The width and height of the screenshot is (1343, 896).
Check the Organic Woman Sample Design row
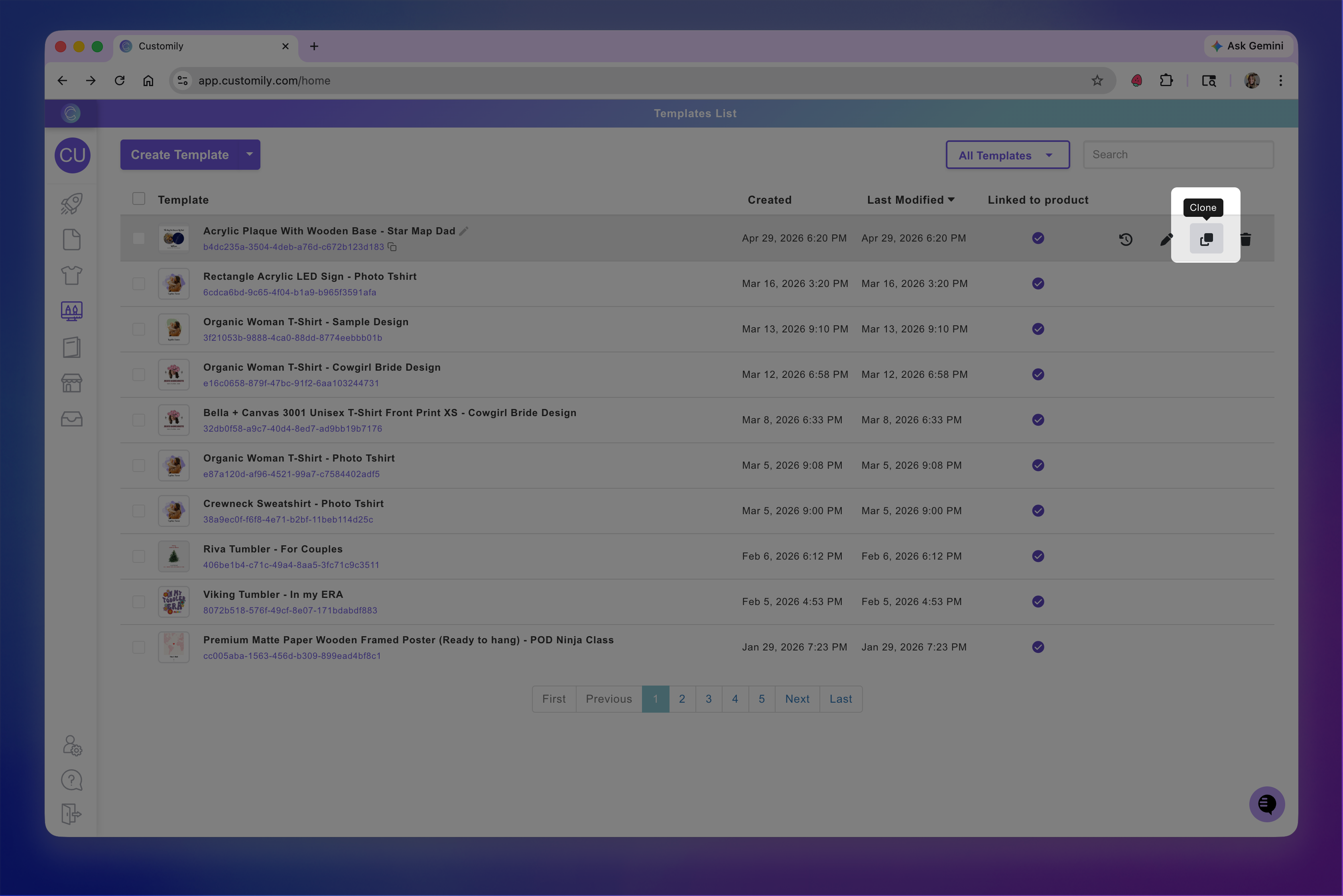click(x=138, y=329)
